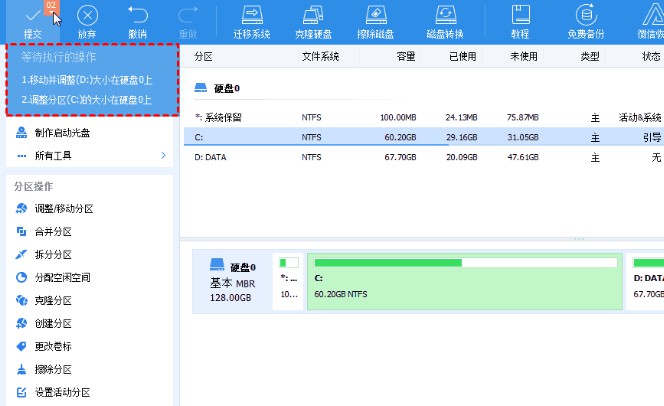Expand the 所有工具 all tools arrow
This screenshot has width=664, height=406.
coord(163,156)
